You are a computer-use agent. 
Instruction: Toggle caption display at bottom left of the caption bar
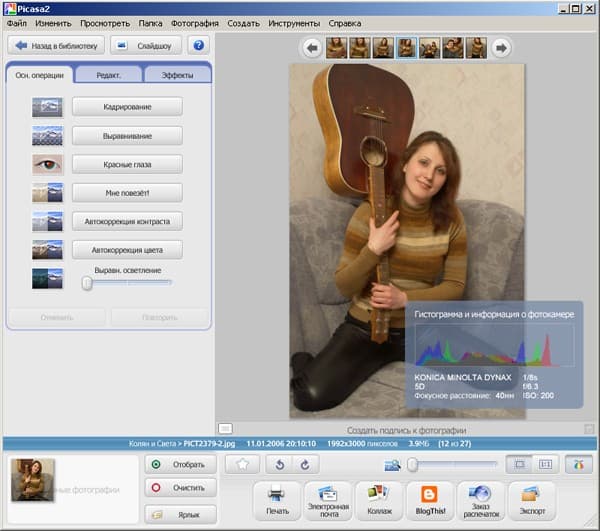(x=225, y=429)
